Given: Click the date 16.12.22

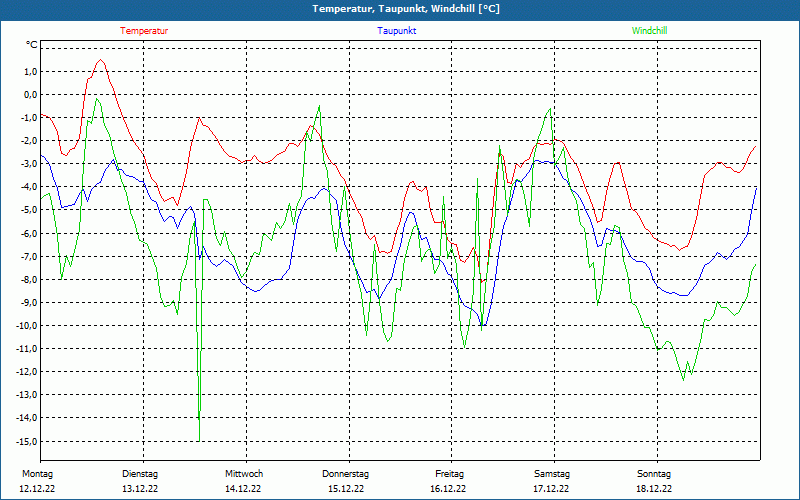Looking at the screenshot, I should (448, 489).
